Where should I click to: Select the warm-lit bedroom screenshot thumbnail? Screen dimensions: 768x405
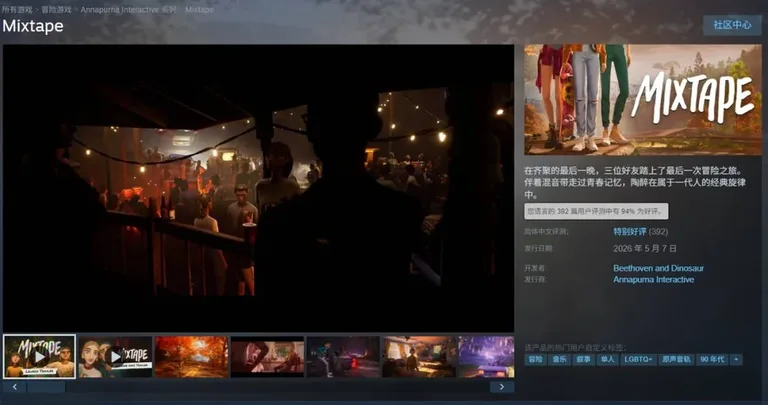419,357
